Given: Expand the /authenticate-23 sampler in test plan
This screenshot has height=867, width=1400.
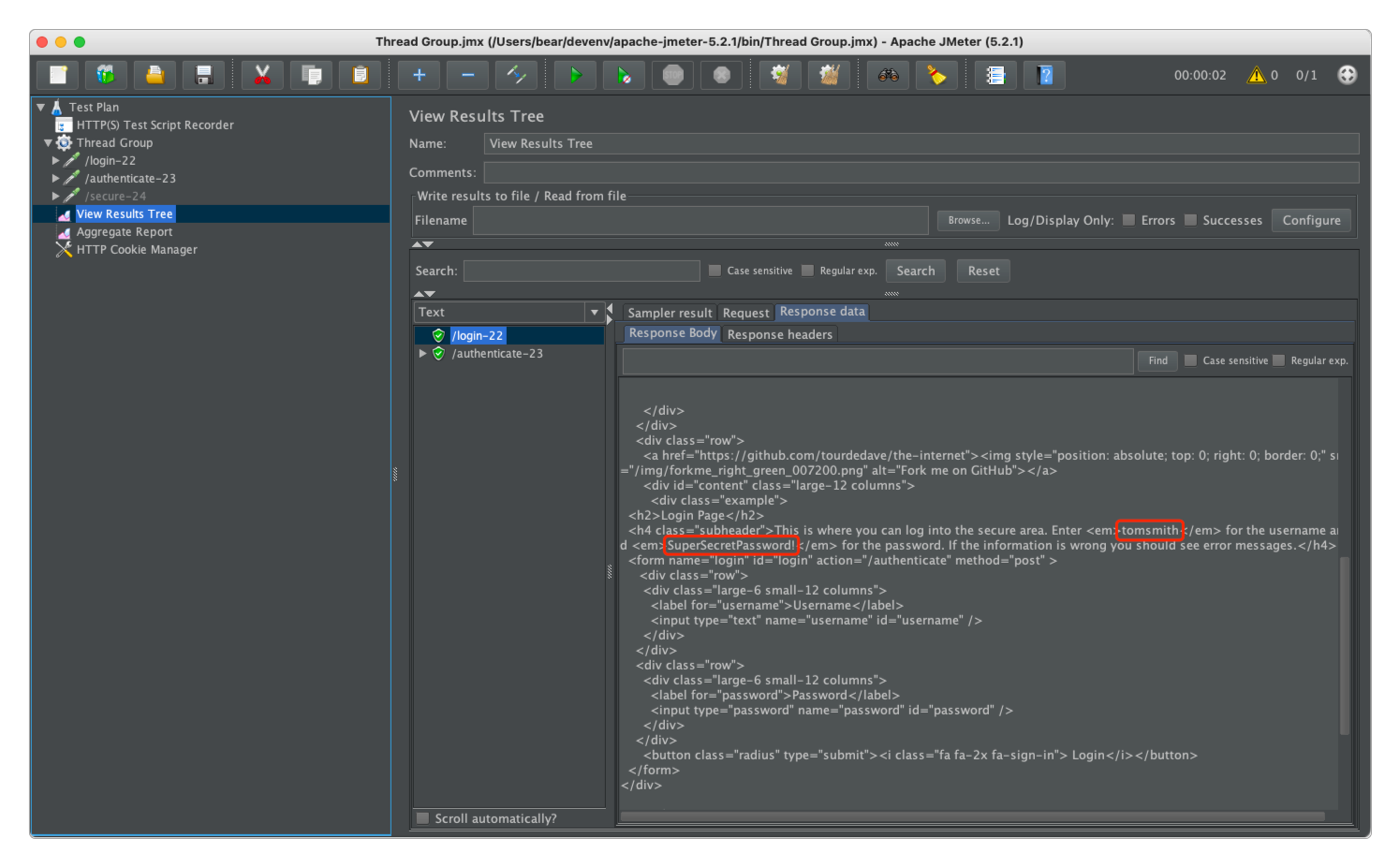Looking at the screenshot, I should point(55,178).
